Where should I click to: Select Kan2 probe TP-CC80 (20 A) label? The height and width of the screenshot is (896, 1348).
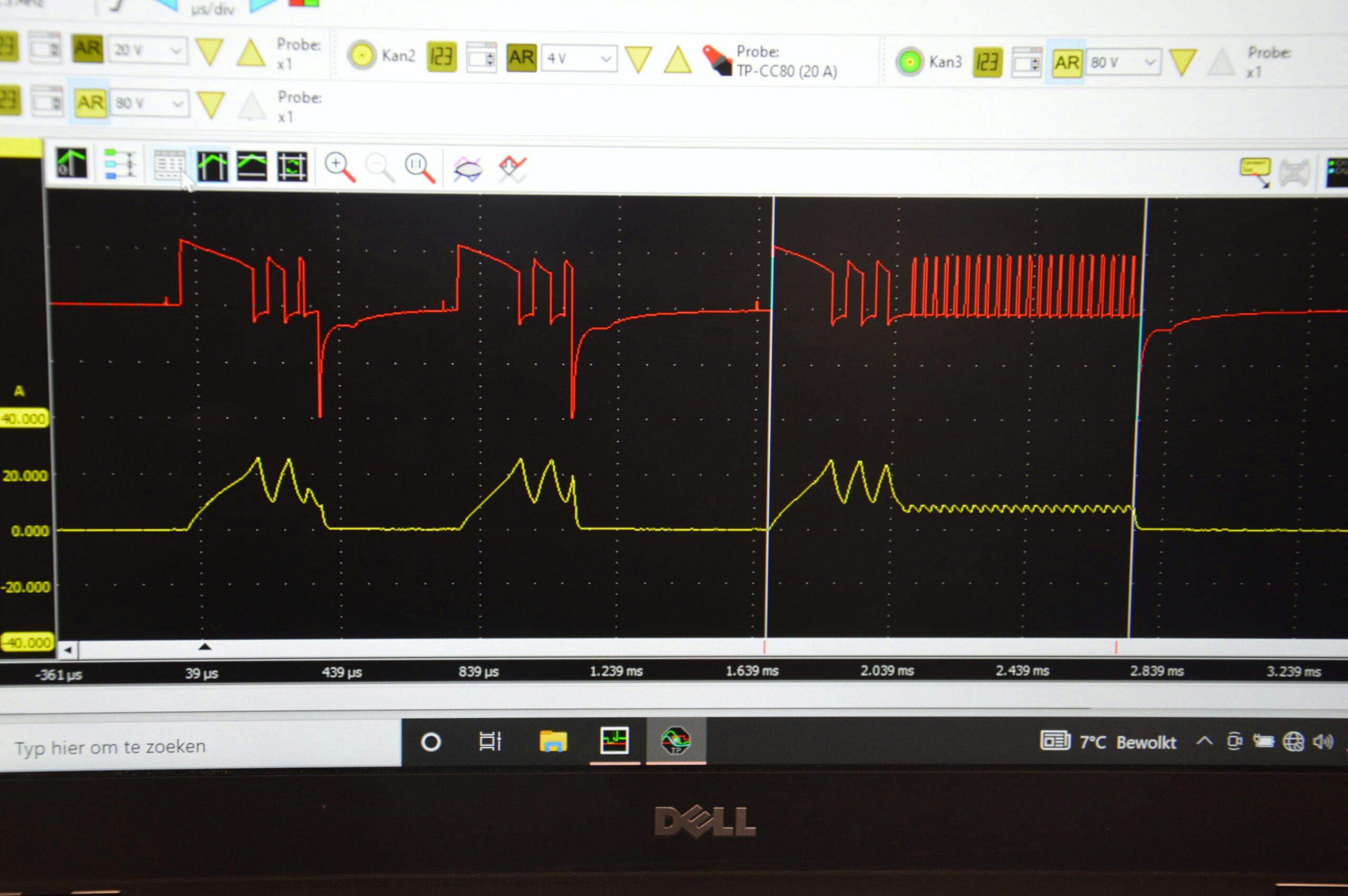787,71
